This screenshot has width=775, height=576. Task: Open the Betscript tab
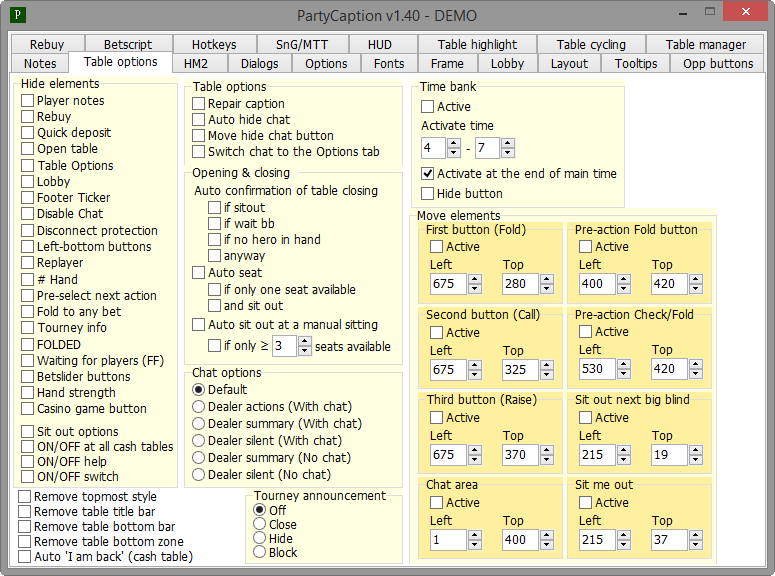coord(128,44)
